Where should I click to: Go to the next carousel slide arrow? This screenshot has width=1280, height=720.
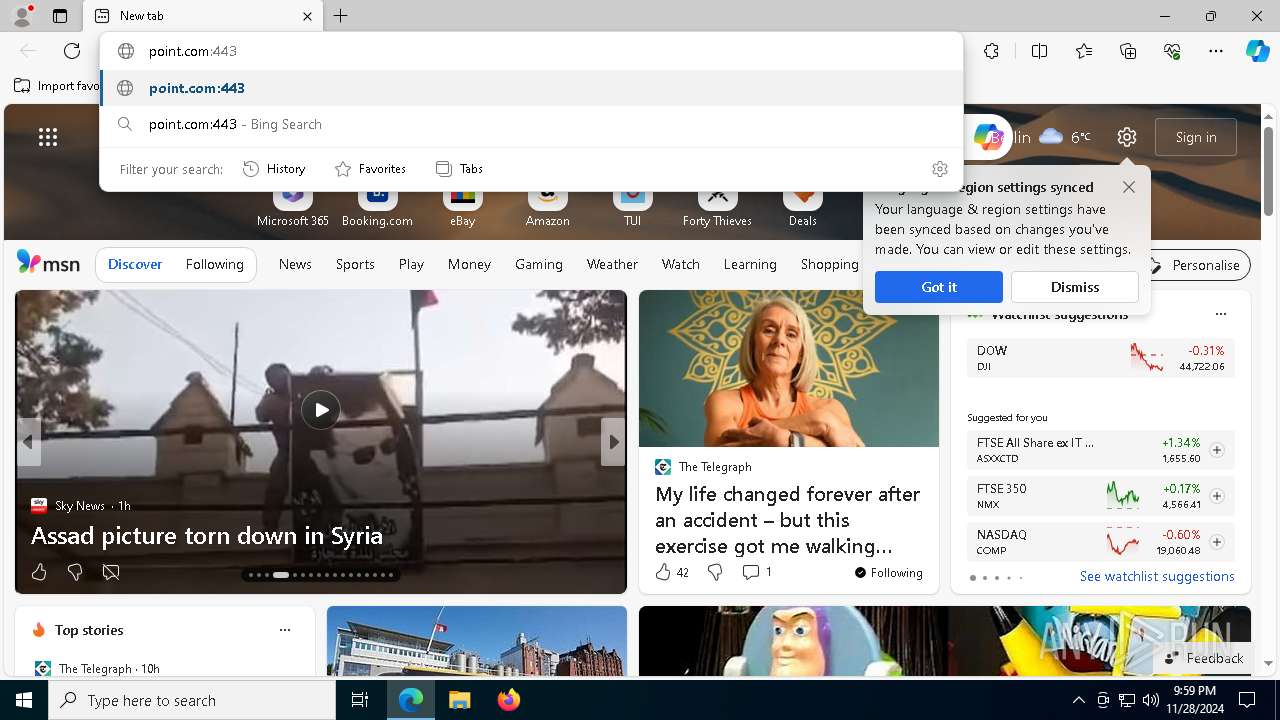613,442
